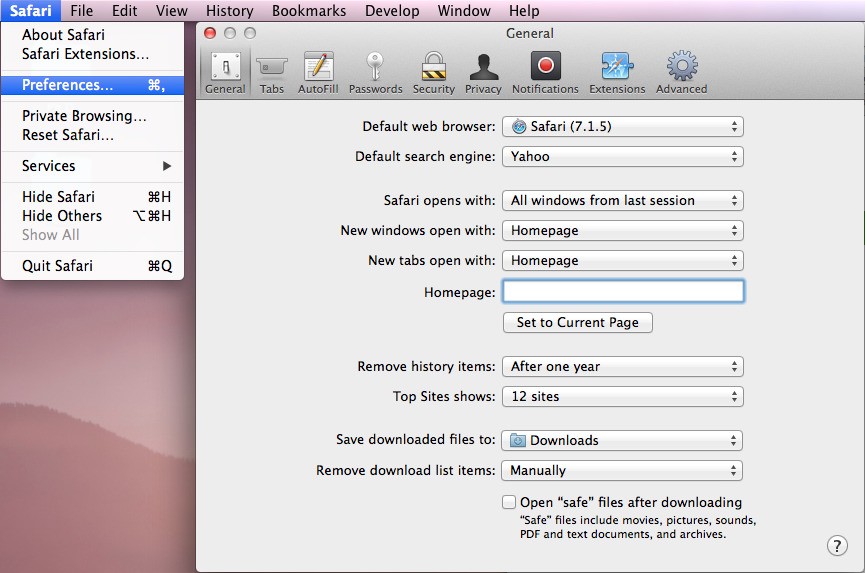Open the Top Sites shows dropdown
865x573 pixels.
[x=623, y=397]
